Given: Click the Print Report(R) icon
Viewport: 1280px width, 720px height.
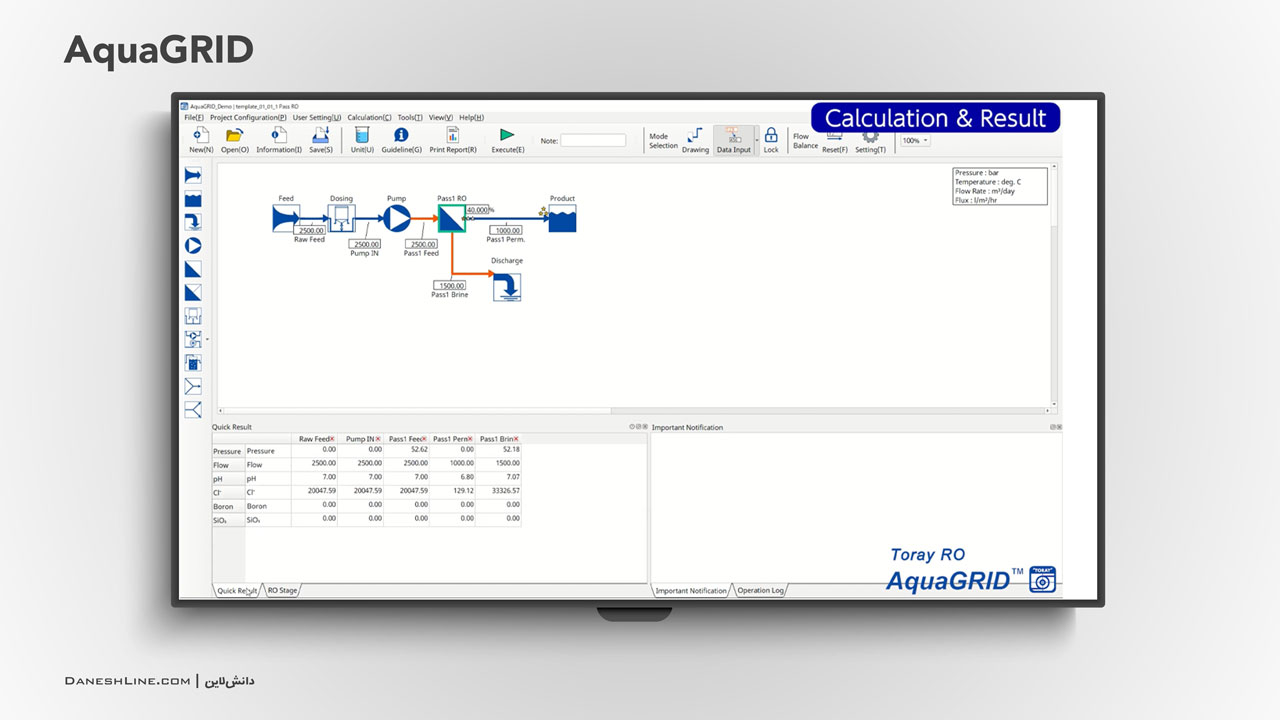Looking at the screenshot, I should [x=452, y=135].
